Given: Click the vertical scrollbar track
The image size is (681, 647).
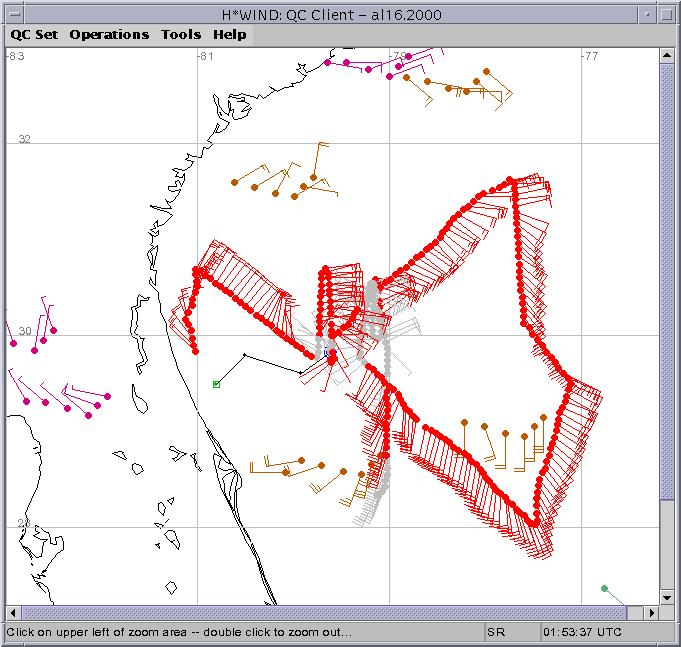Looking at the screenshot, I should 667,330.
